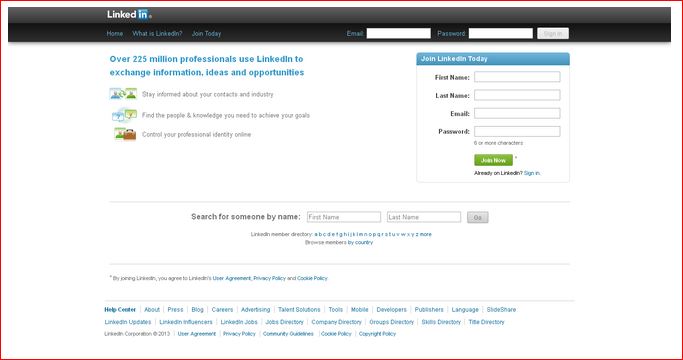This screenshot has height=360, width=683.
Task: Click 'LinkedIn Corporation © 2013' text
Action: pyautogui.click(x=137, y=334)
